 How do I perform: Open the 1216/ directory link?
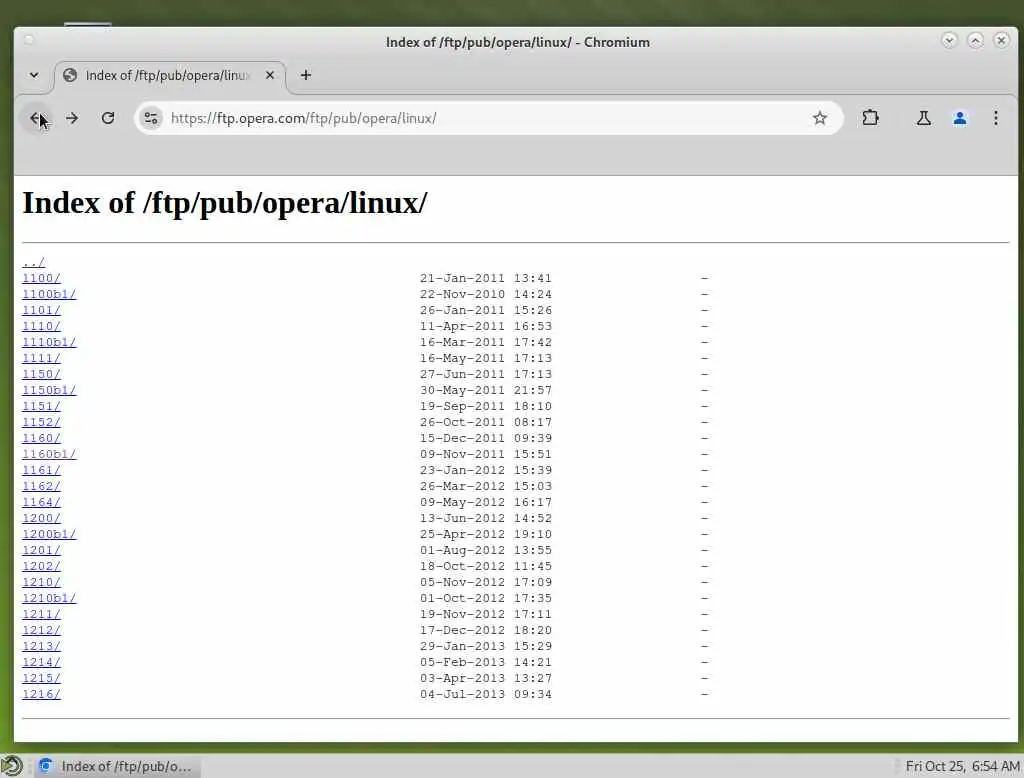[x=41, y=694]
